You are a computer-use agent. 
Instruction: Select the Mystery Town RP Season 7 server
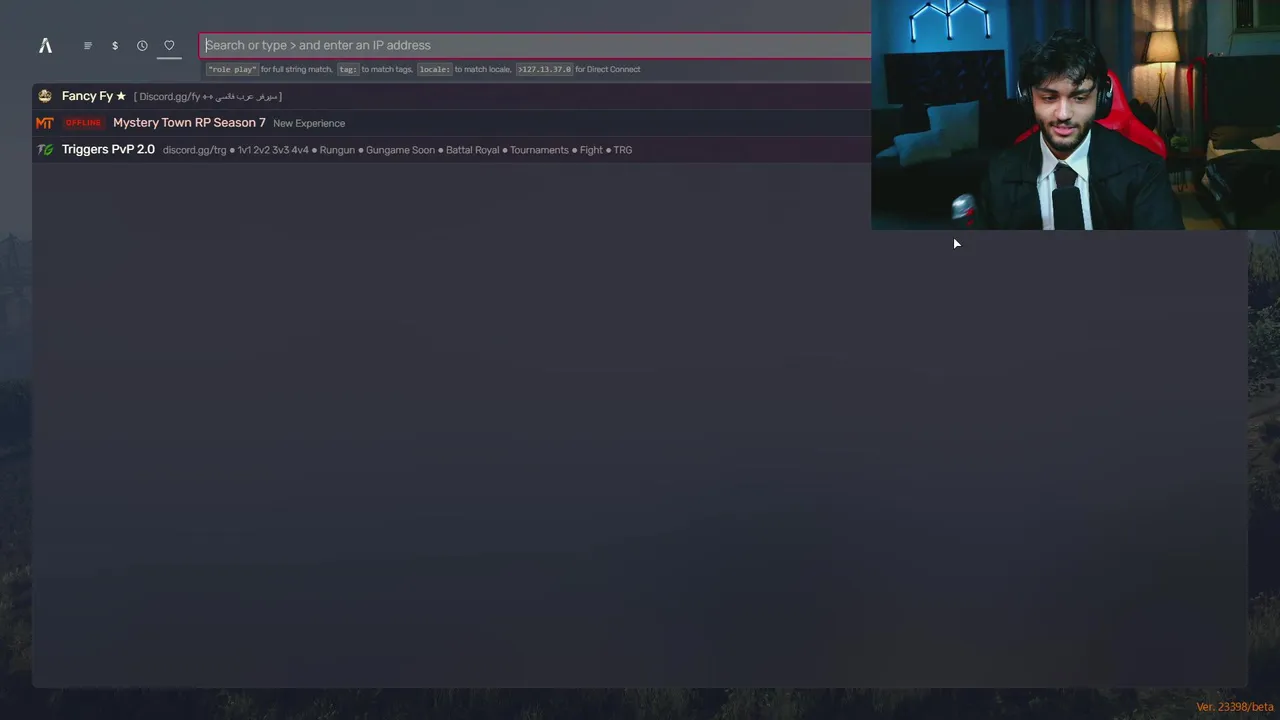coord(452,123)
